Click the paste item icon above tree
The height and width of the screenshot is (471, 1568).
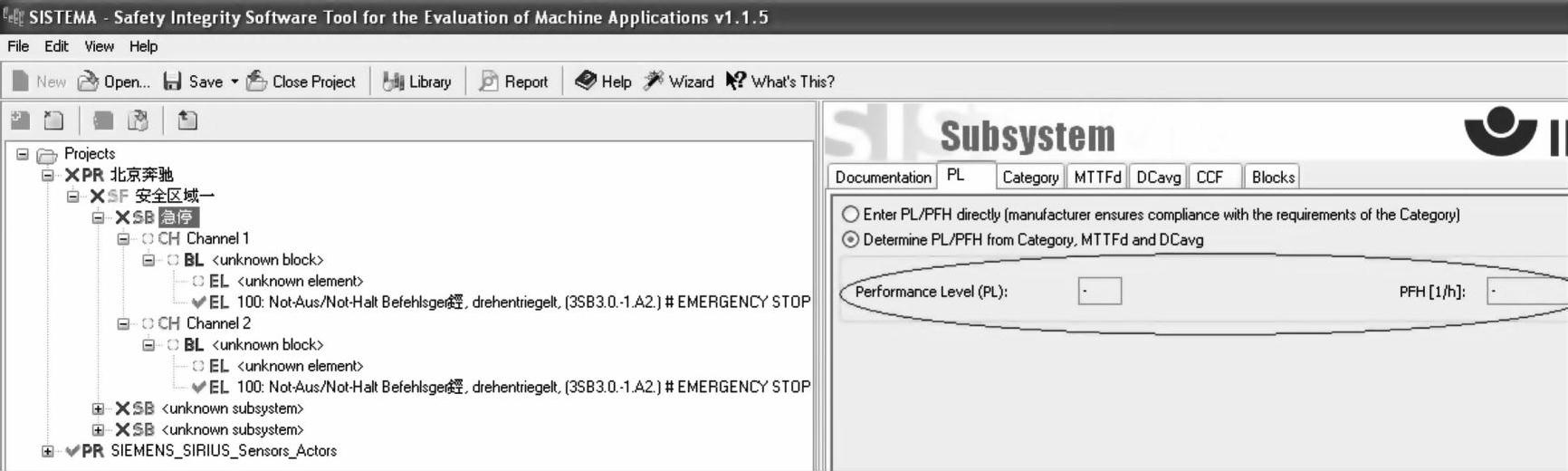tap(138, 120)
